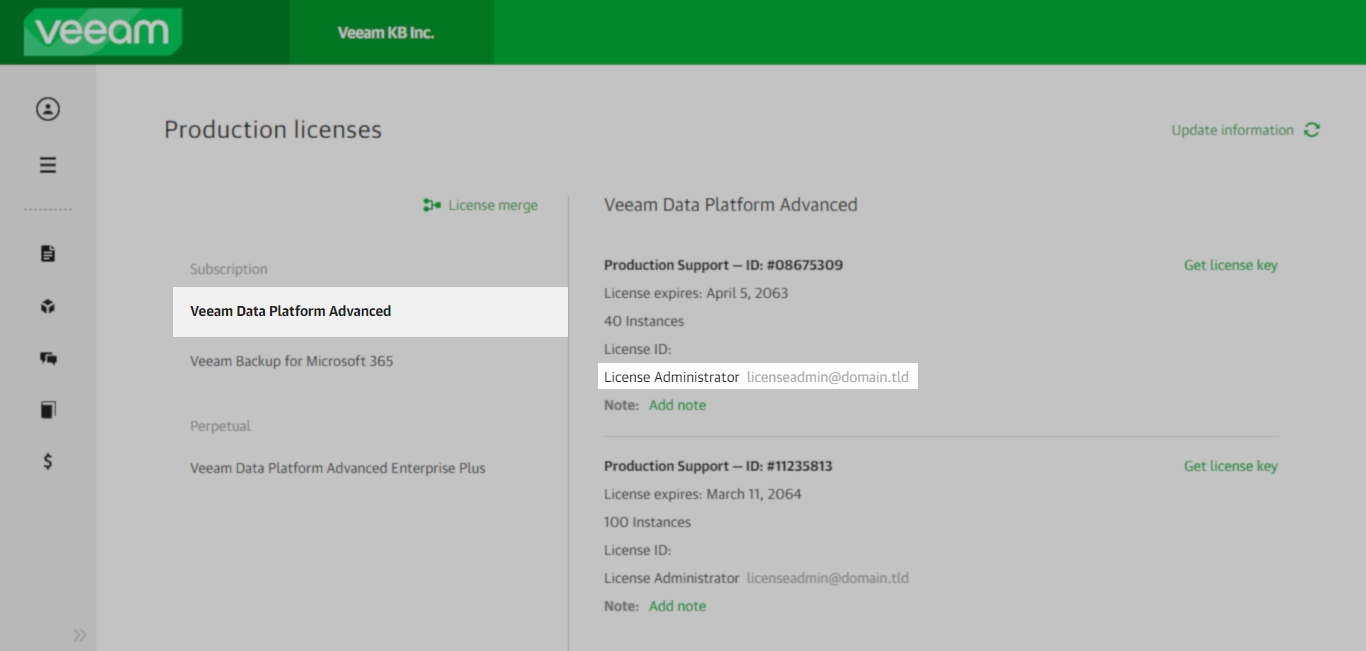This screenshot has height=651, width=1366.
Task: Click Veeam Data Platform Advanced panel heading
Action: tap(731, 205)
